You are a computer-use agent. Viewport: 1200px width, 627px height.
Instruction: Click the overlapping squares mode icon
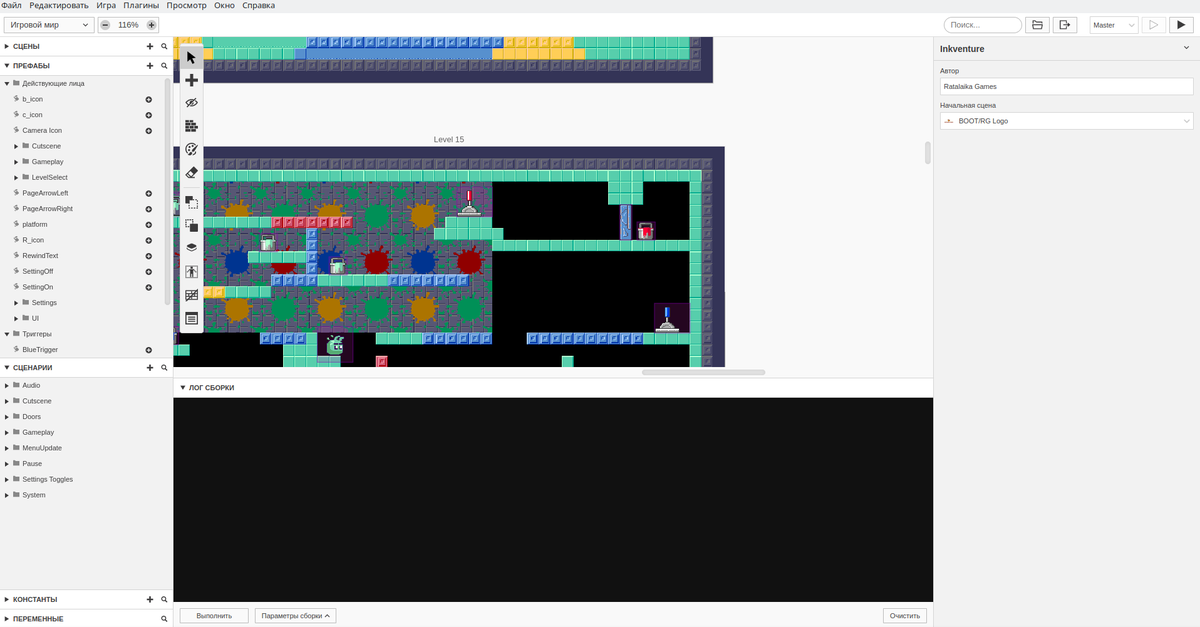192,225
